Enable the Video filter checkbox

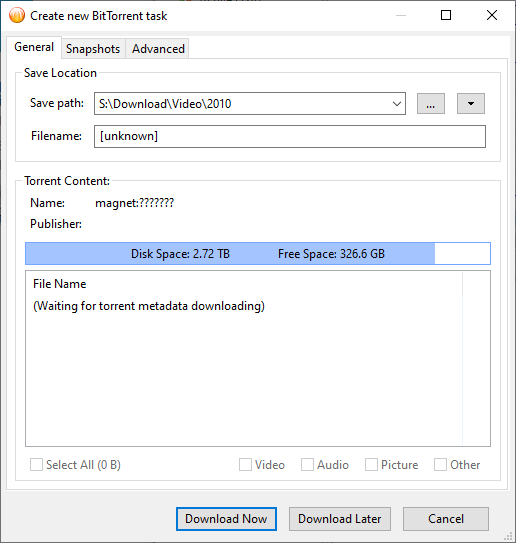pyautogui.click(x=245, y=465)
